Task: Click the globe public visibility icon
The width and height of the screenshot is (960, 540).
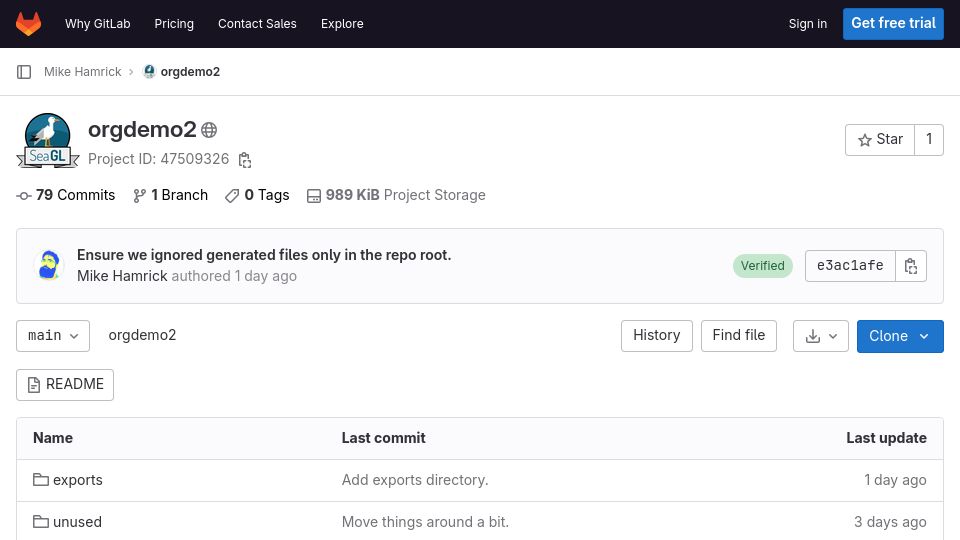Action: (x=209, y=130)
